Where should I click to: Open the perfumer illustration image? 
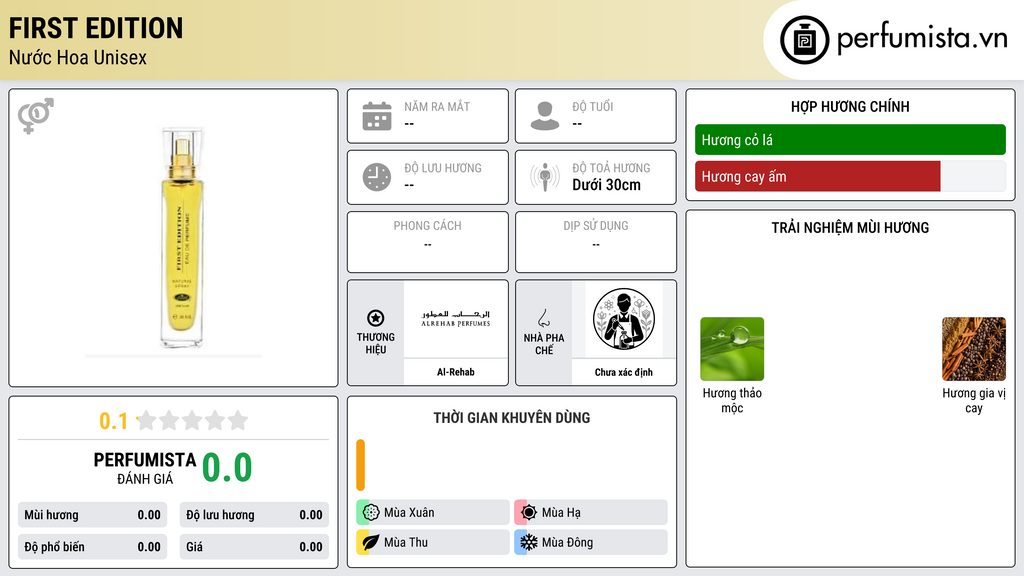coord(624,319)
